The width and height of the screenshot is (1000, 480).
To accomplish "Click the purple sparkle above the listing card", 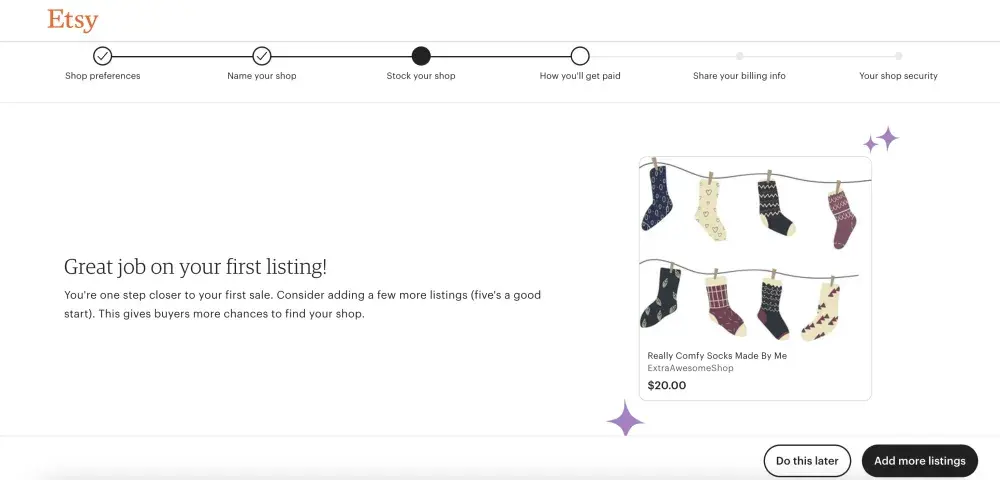I will 883,139.
